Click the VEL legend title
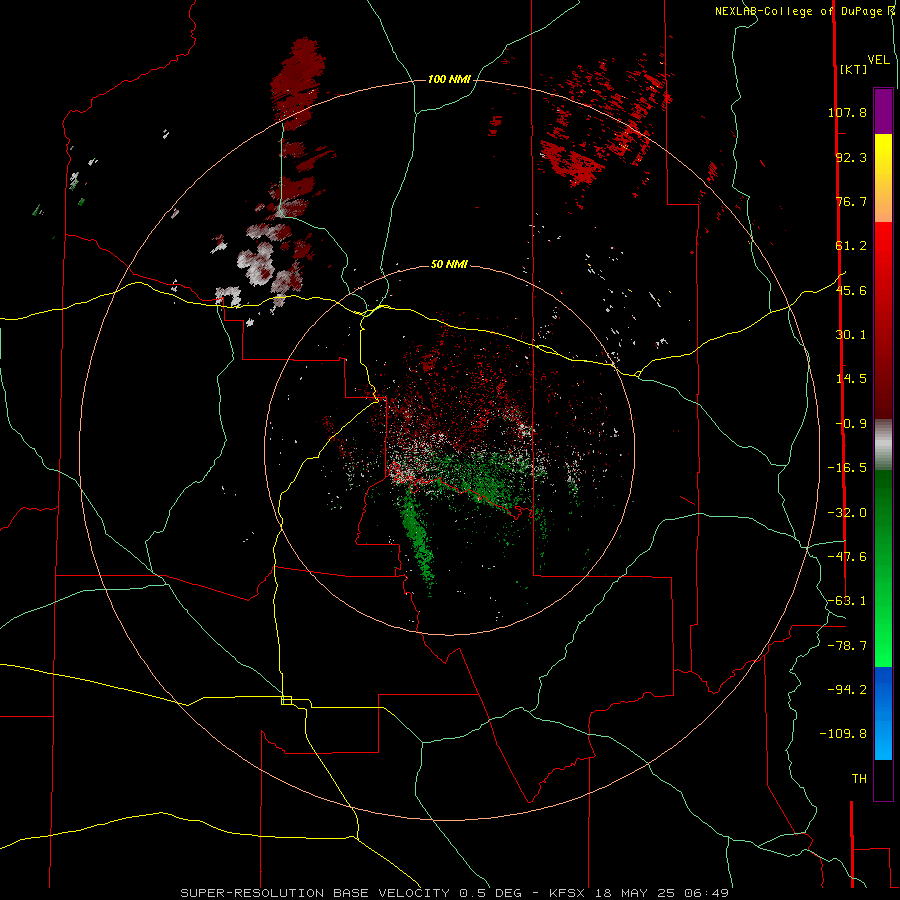This screenshot has height=900, width=900. [878, 60]
